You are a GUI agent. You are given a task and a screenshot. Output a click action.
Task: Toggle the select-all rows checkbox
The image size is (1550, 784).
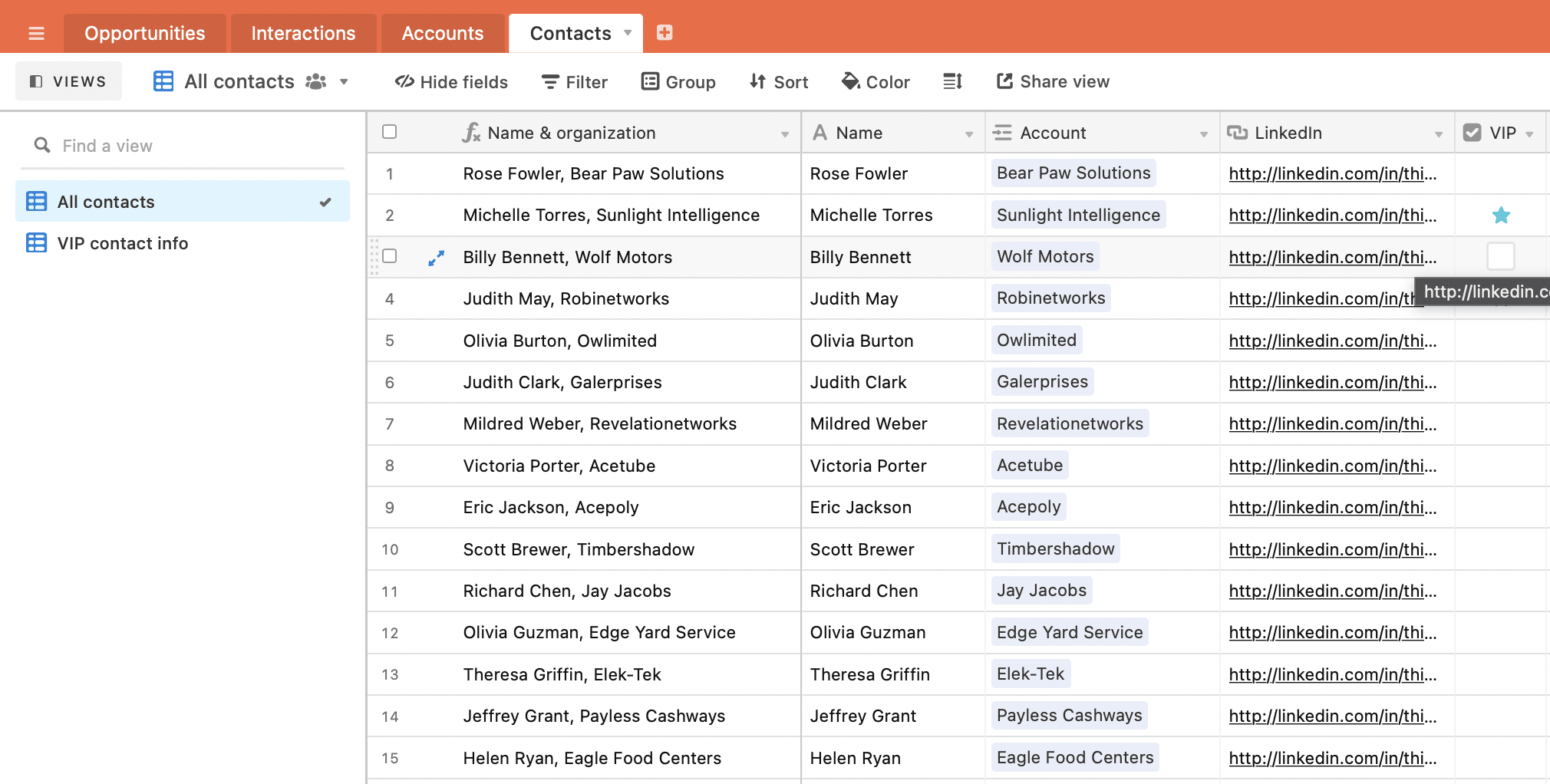(x=390, y=132)
